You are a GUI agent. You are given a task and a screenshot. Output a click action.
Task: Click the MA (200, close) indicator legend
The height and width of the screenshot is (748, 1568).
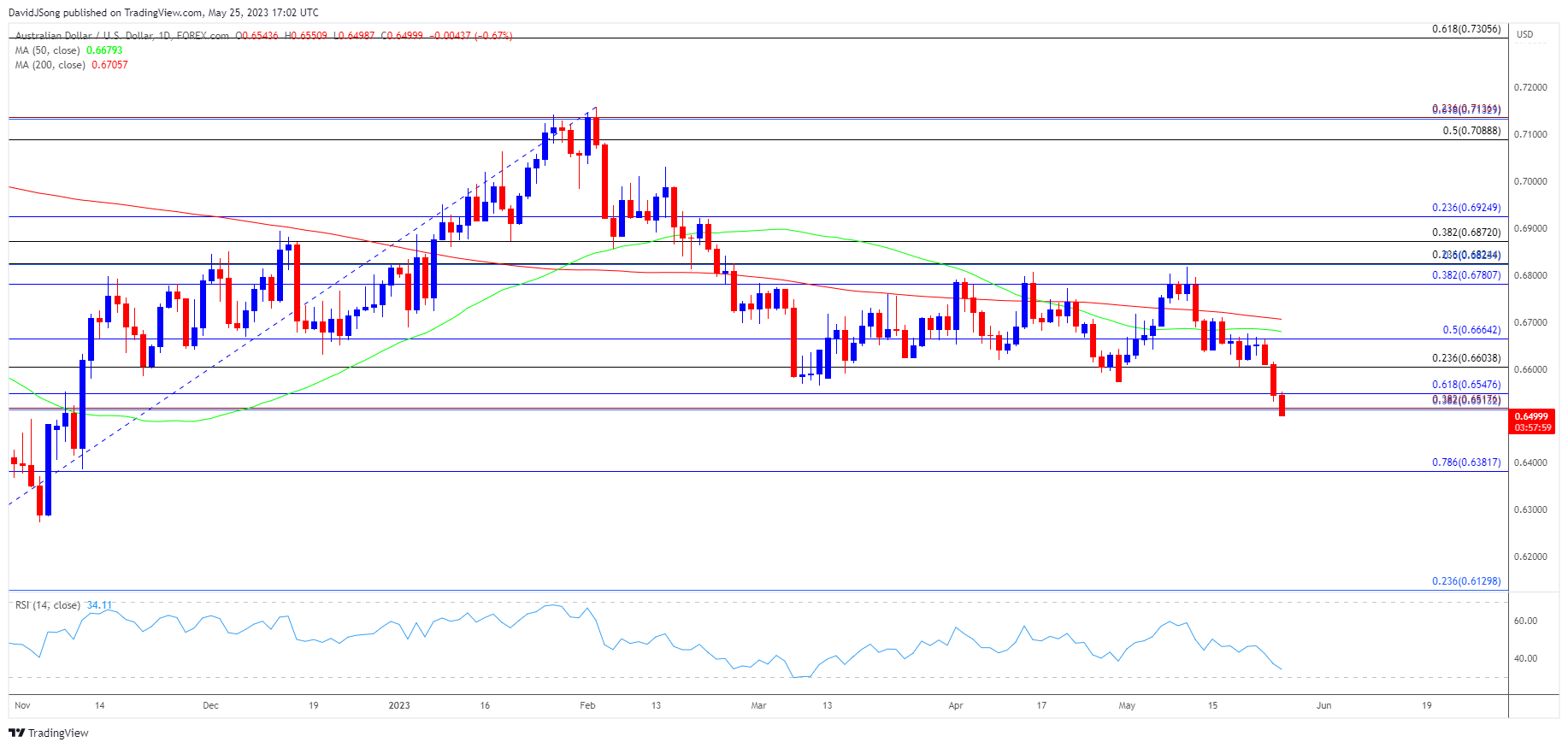(50, 65)
